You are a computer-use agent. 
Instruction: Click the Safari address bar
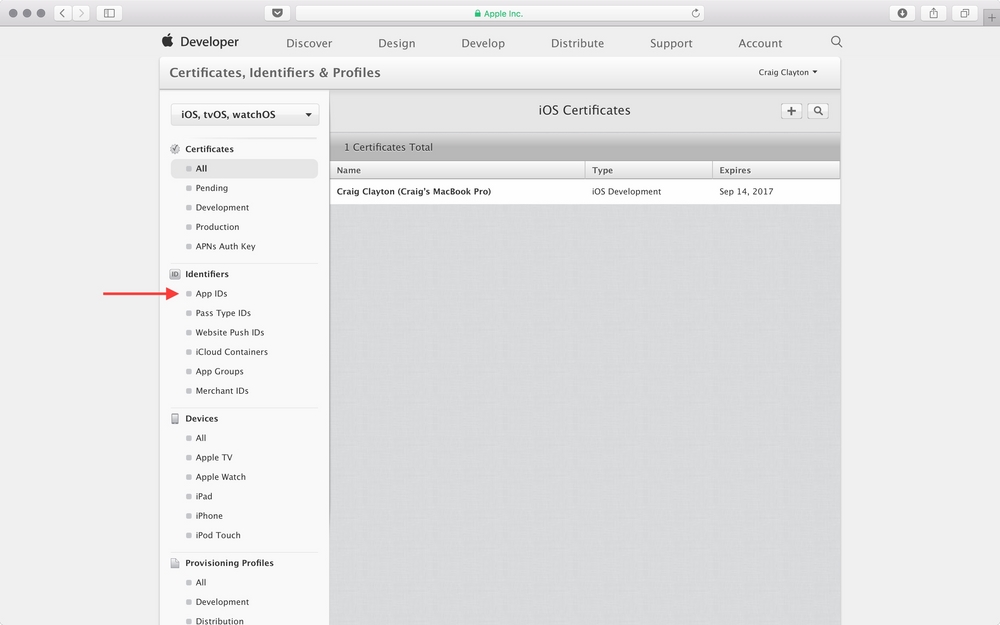pos(499,13)
